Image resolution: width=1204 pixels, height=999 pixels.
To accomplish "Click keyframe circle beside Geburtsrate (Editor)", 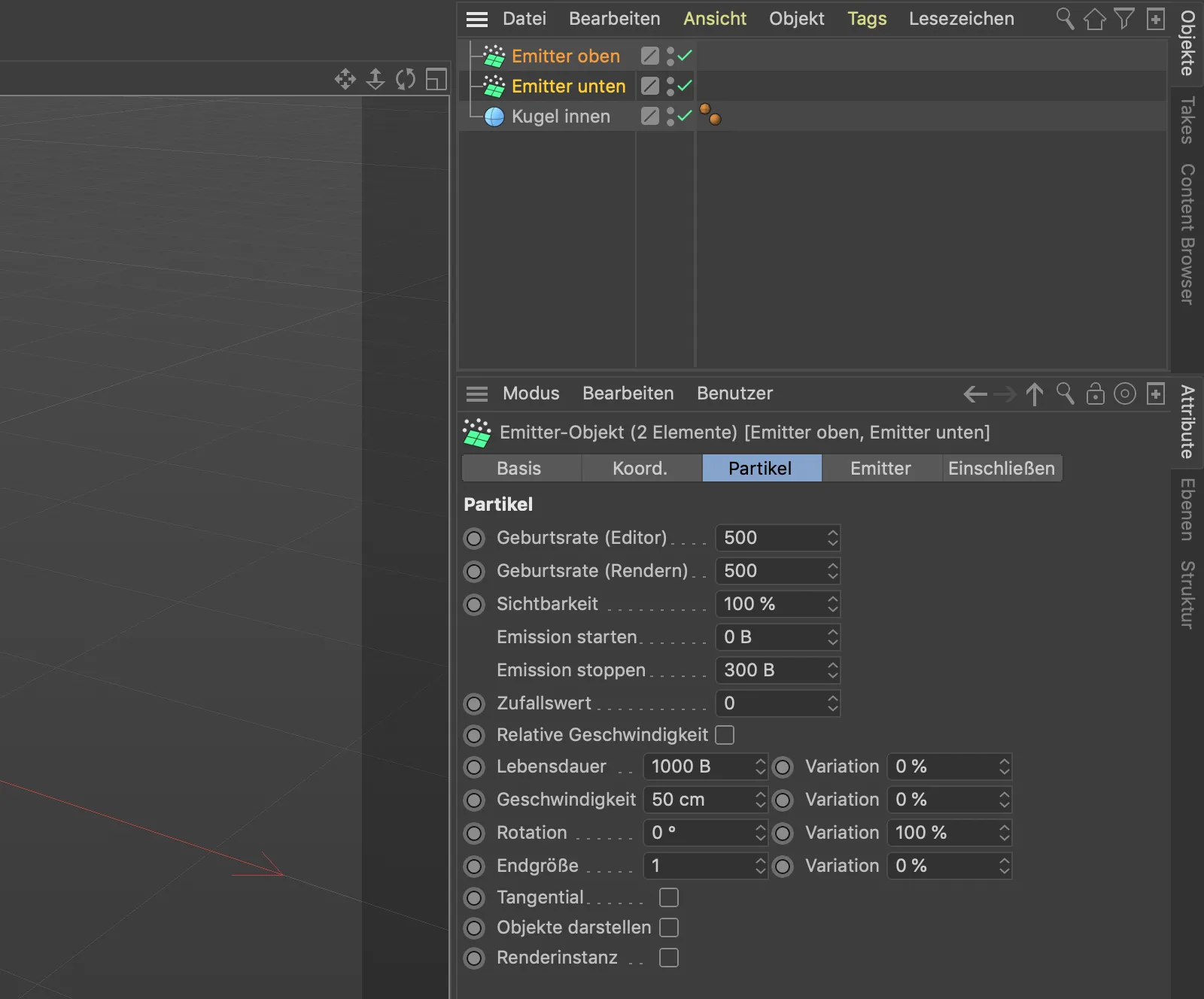I will (474, 539).
